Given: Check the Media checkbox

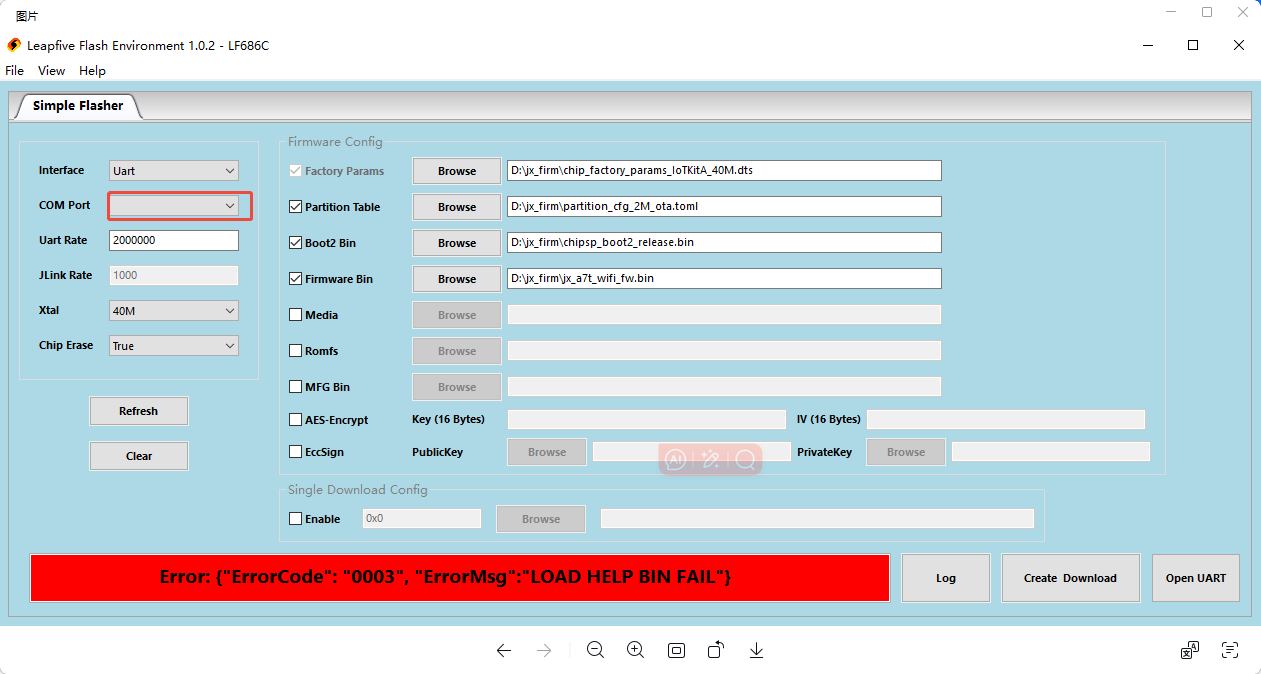Looking at the screenshot, I should (x=295, y=315).
